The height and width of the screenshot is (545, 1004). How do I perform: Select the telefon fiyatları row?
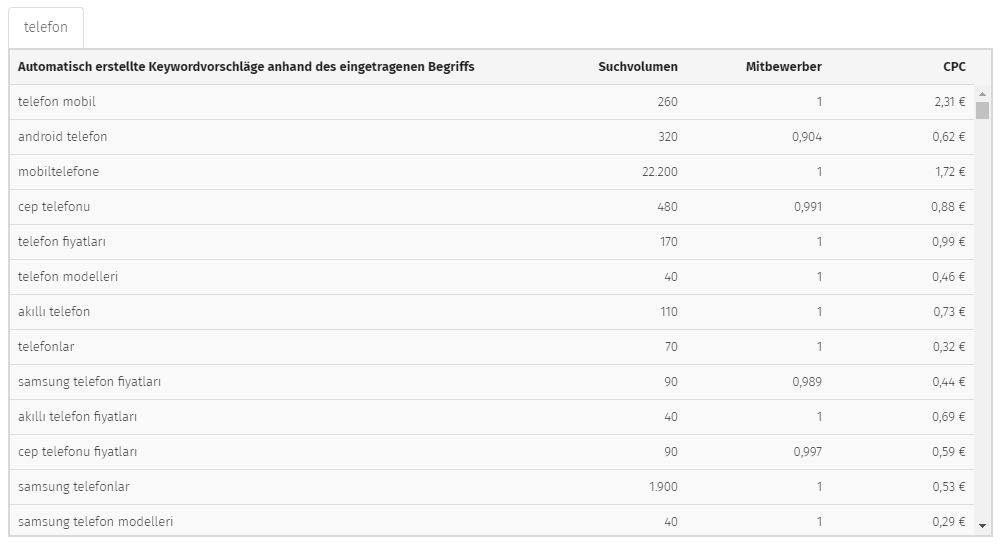click(492, 242)
